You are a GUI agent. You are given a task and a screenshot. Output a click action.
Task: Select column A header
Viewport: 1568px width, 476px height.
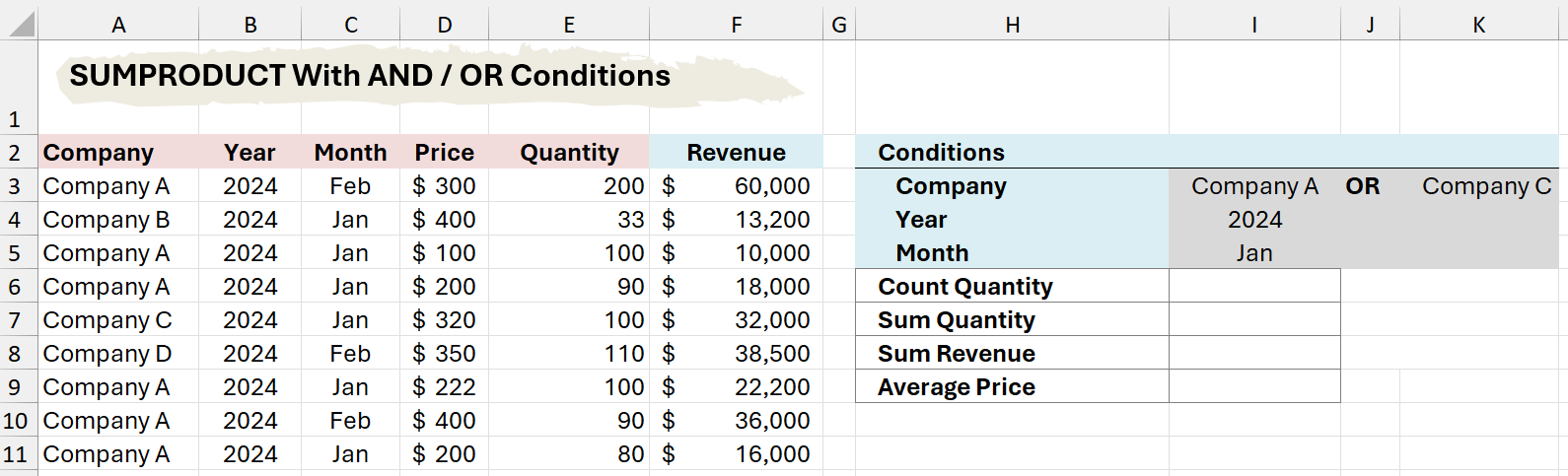click(x=118, y=25)
